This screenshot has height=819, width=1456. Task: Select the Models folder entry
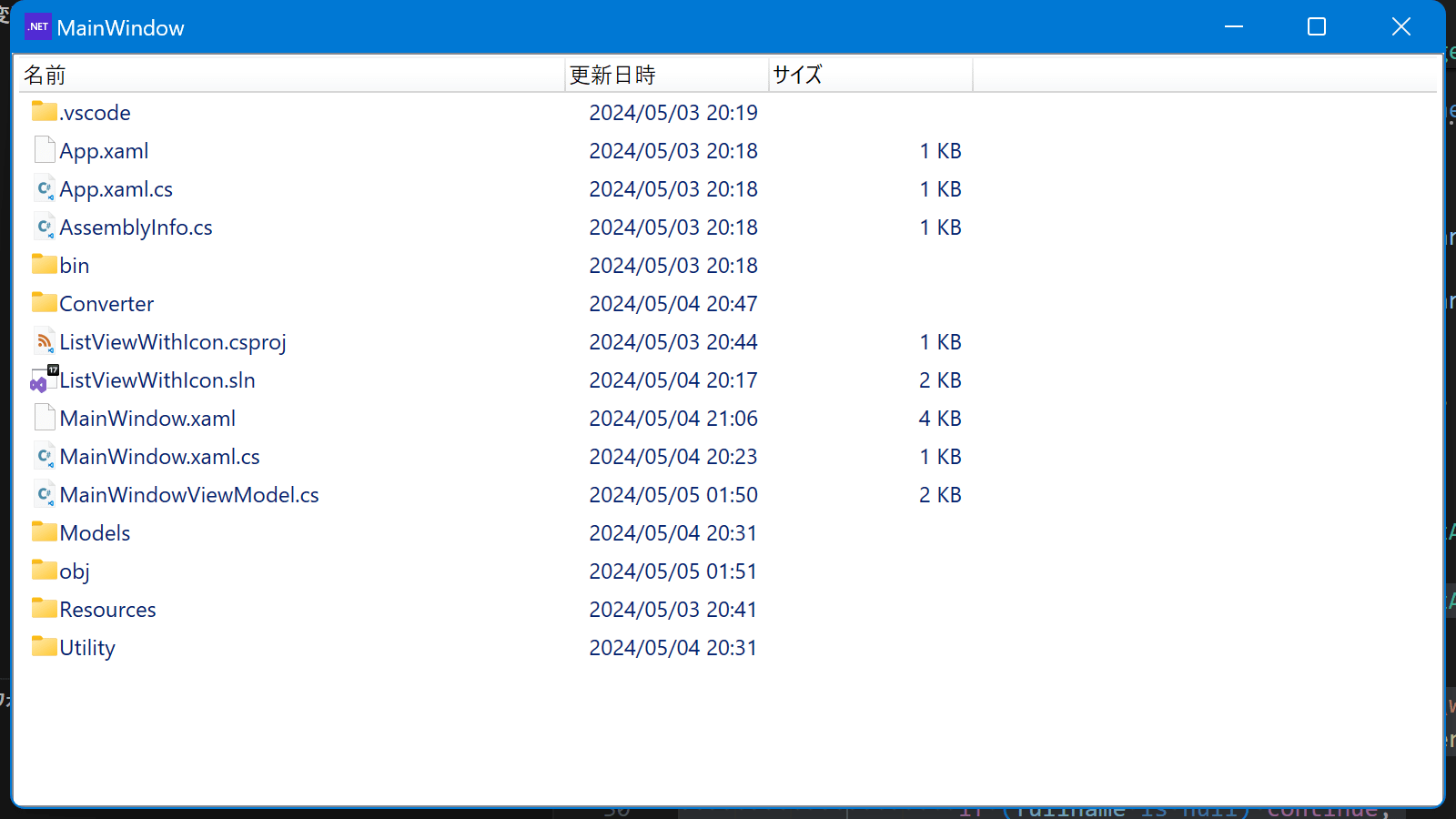pyautogui.click(x=95, y=532)
